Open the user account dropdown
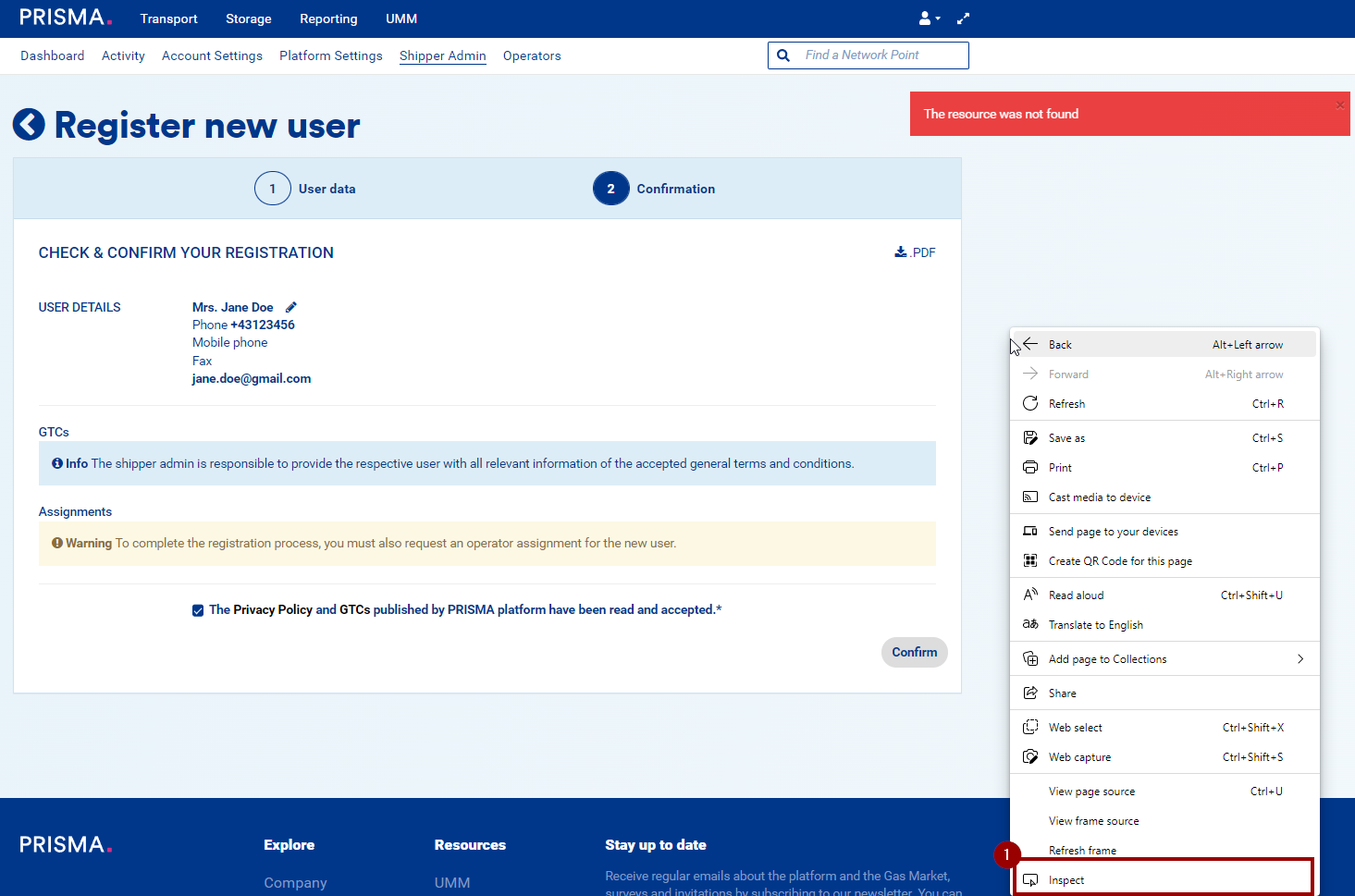This screenshot has height=896, width=1355. tap(929, 18)
